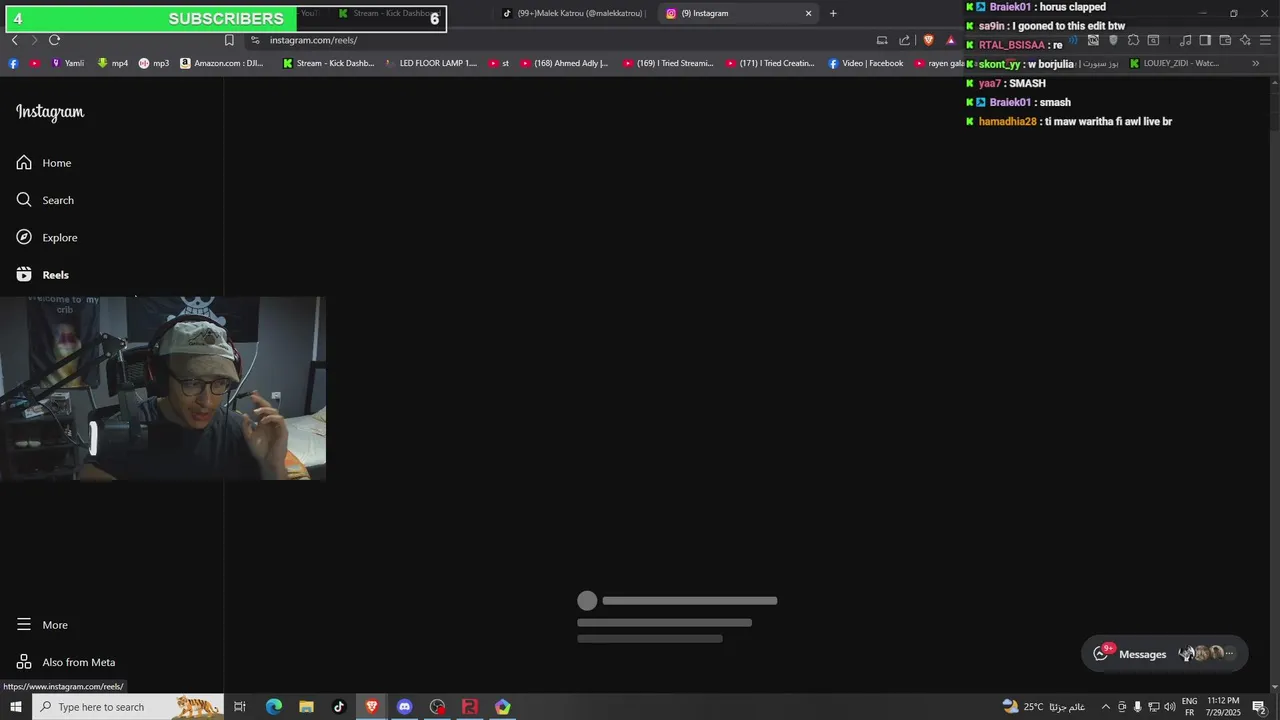The image size is (1280, 720).
Task: Open the site settings icon beside URL
Action: pyautogui.click(x=255, y=40)
